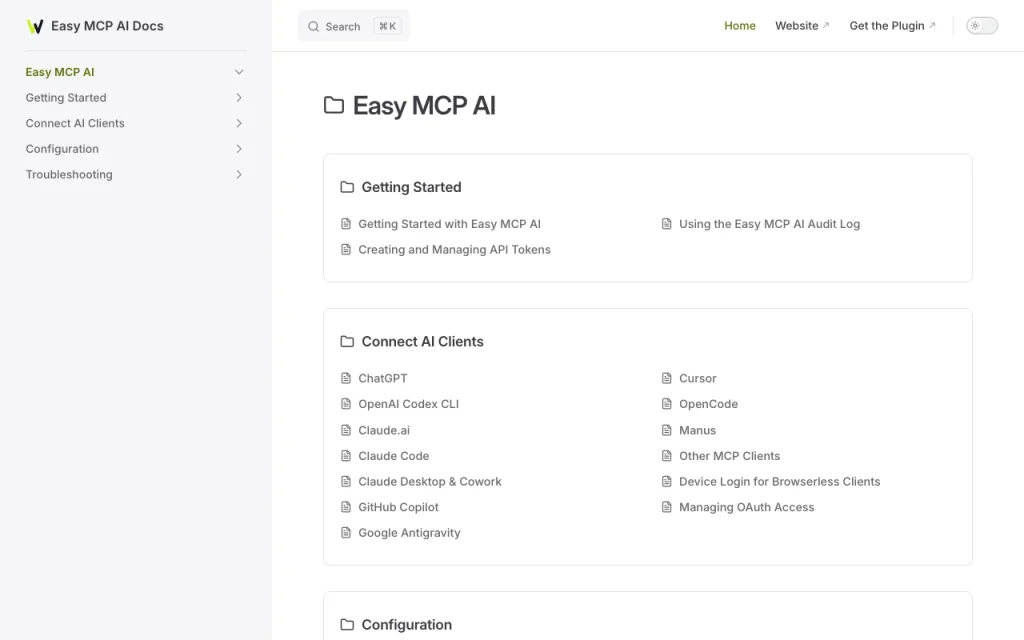Click the document icon beside Using the Easy MCP AI Audit Log
The image size is (1024, 640).
[x=667, y=224]
